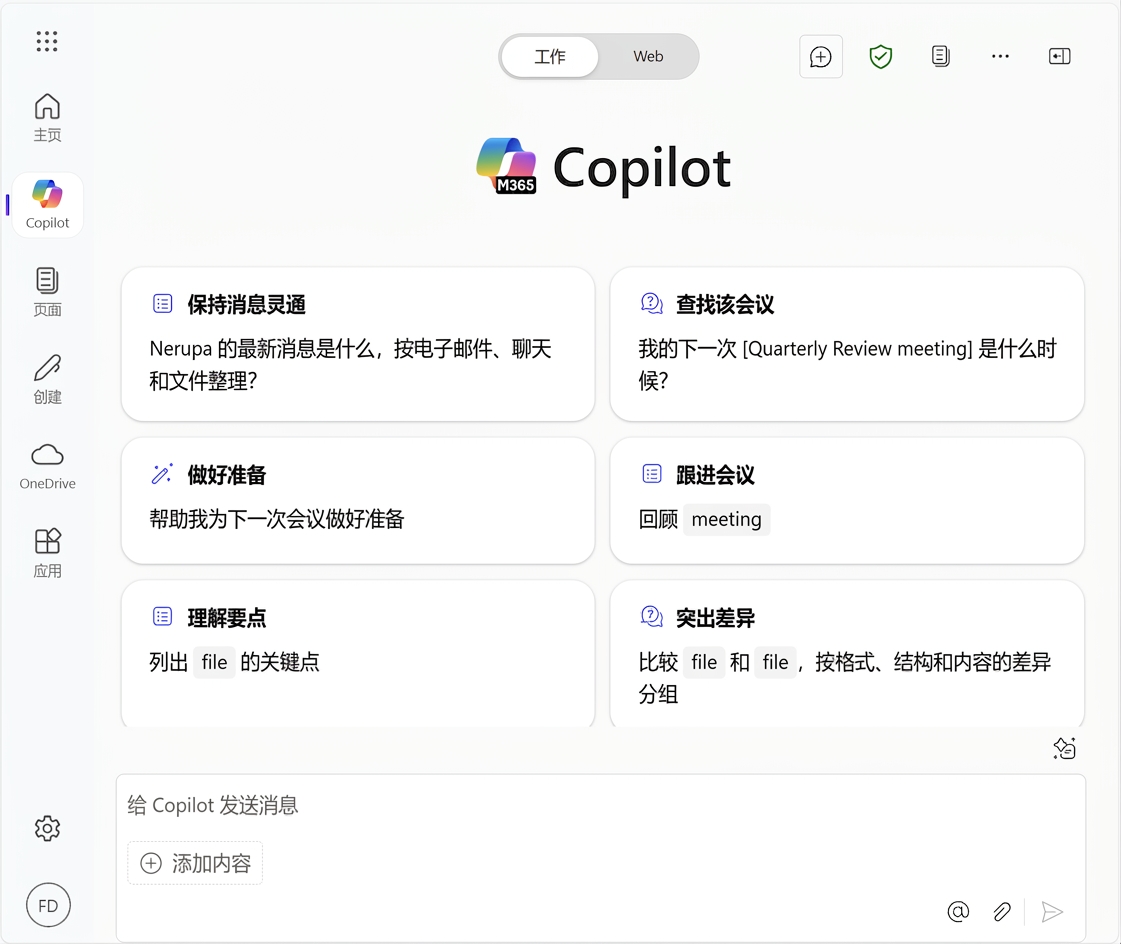This screenshot has height=944, width=1121.
Task: Click the send message arrow
Action: 1052,912
